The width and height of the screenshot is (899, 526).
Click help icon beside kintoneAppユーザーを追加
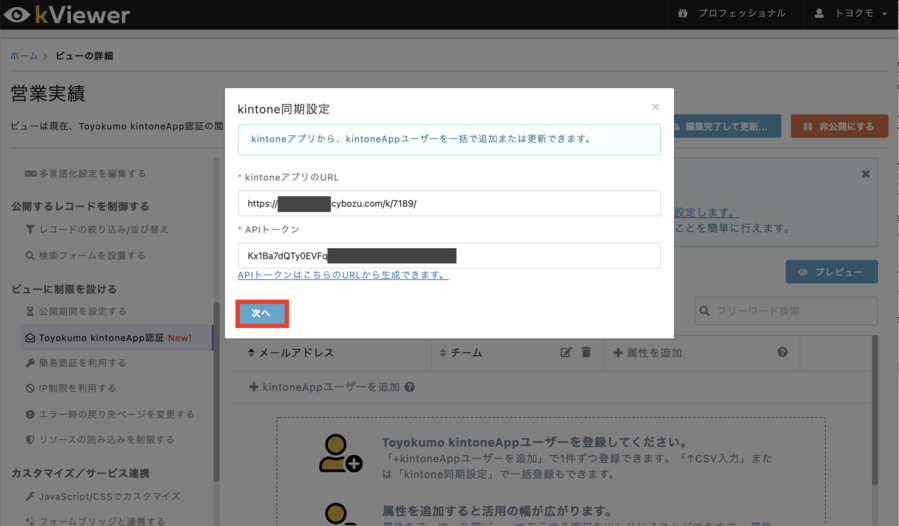click(x=409, y=387)
